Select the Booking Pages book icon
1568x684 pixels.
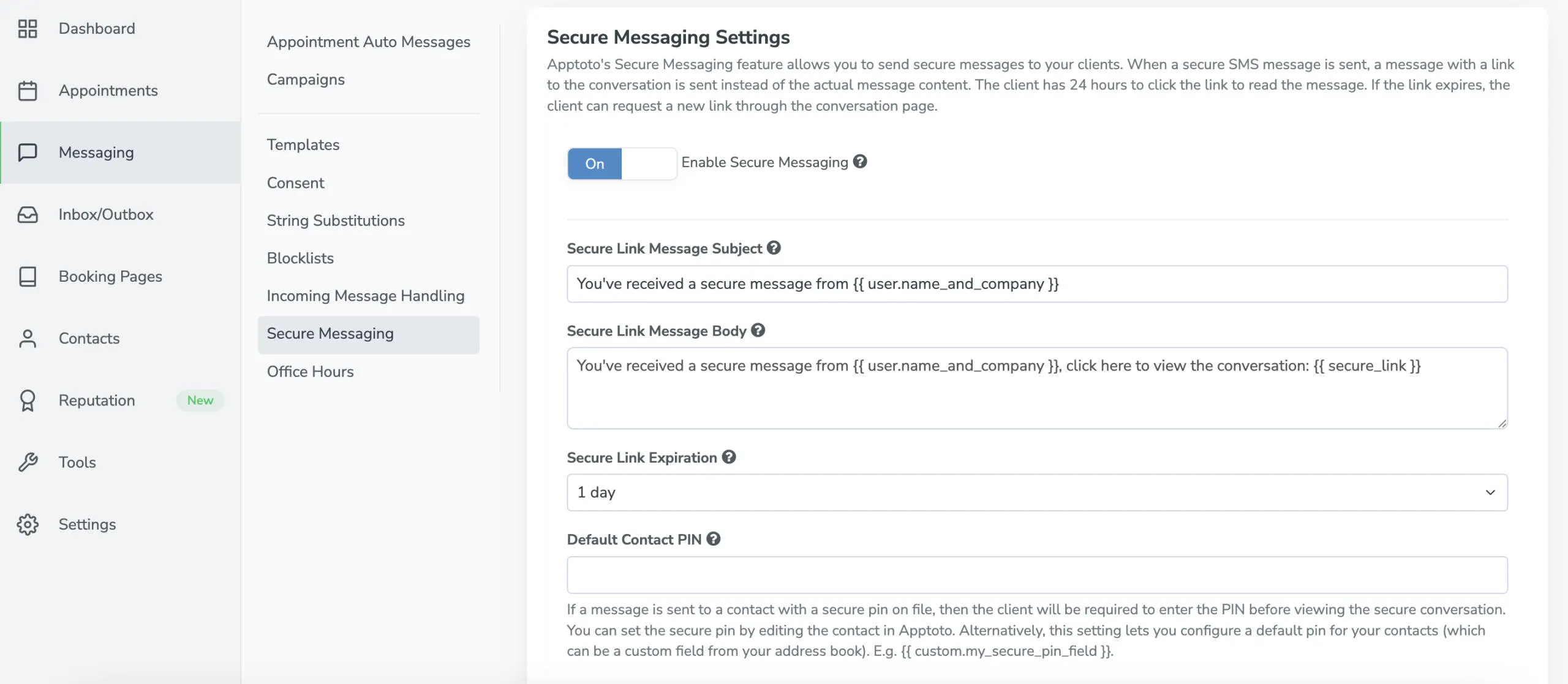click(x=28, y=276)
